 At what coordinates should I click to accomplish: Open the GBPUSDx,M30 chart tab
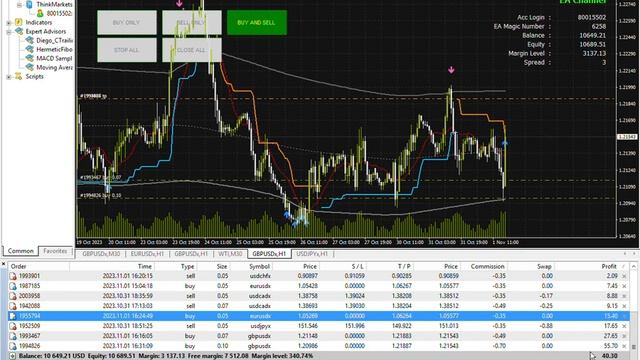click(101, 254)
